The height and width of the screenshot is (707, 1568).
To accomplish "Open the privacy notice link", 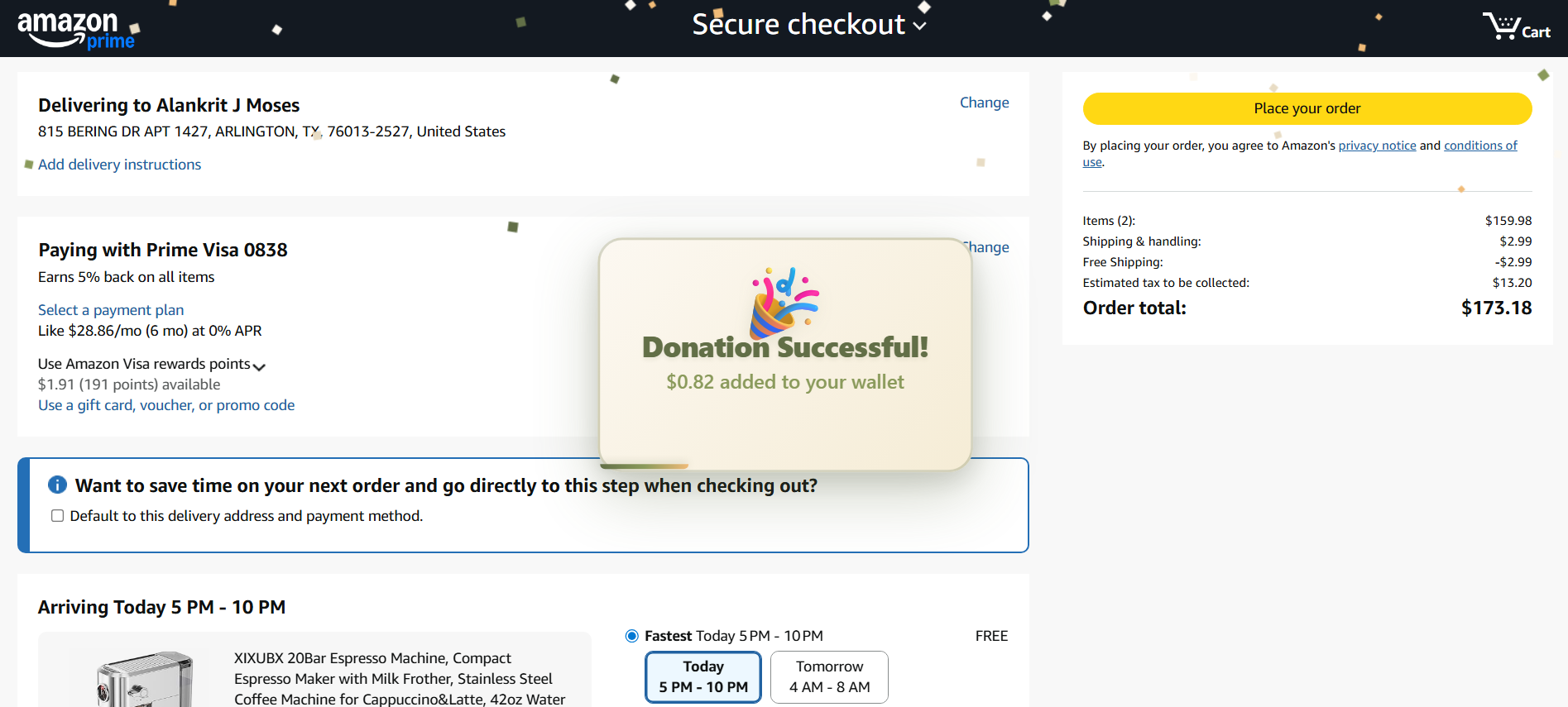I will coord(1377,146).
